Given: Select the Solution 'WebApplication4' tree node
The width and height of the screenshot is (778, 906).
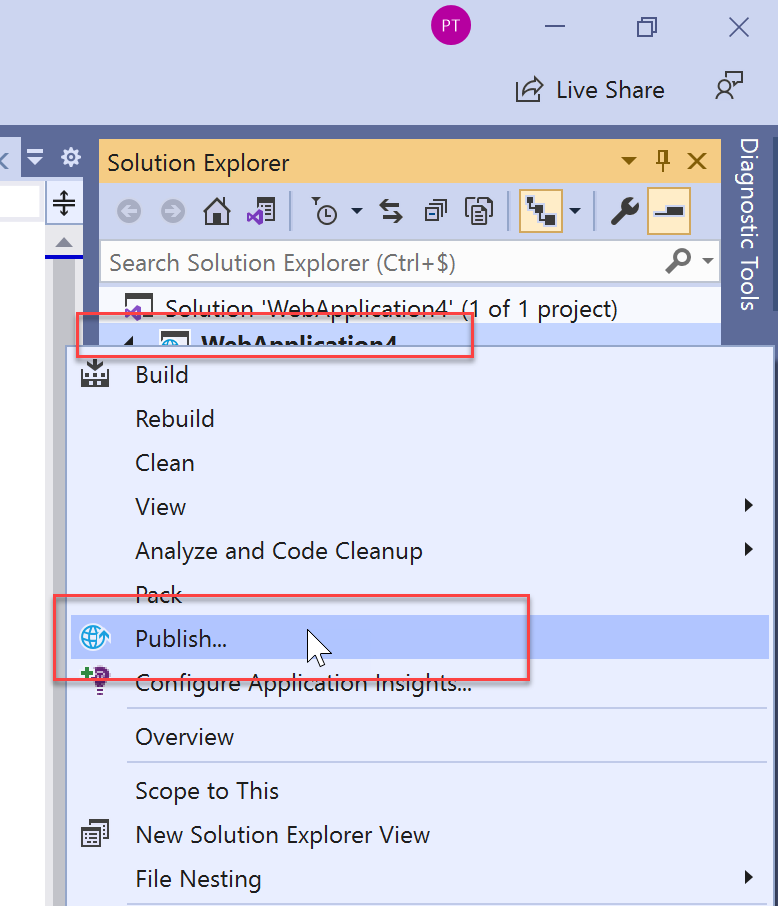Looking at the screenshot, I should (390, 308).
